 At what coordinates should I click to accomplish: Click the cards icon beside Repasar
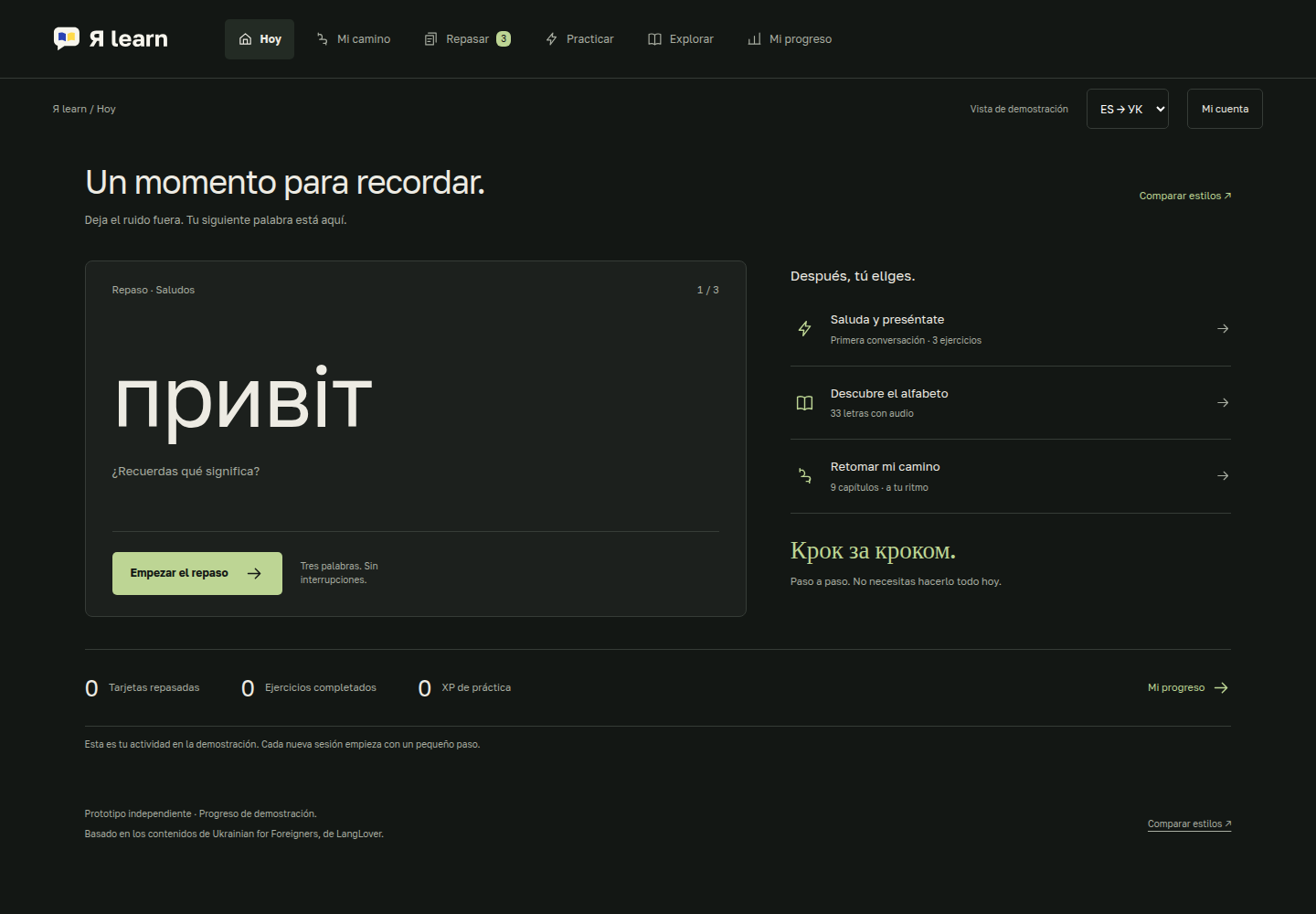[430, 39]
